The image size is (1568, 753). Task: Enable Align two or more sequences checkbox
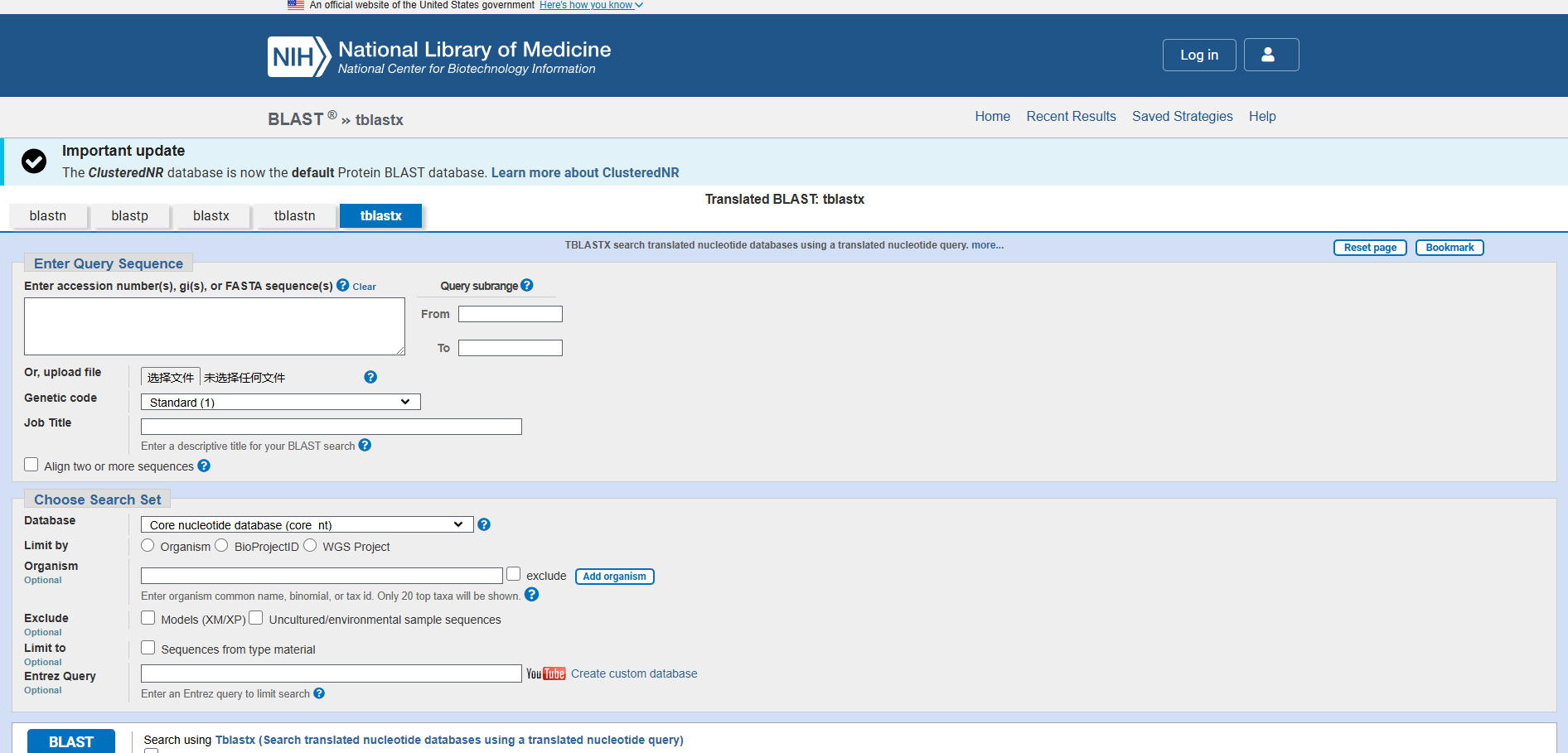(x=31, y=465)
